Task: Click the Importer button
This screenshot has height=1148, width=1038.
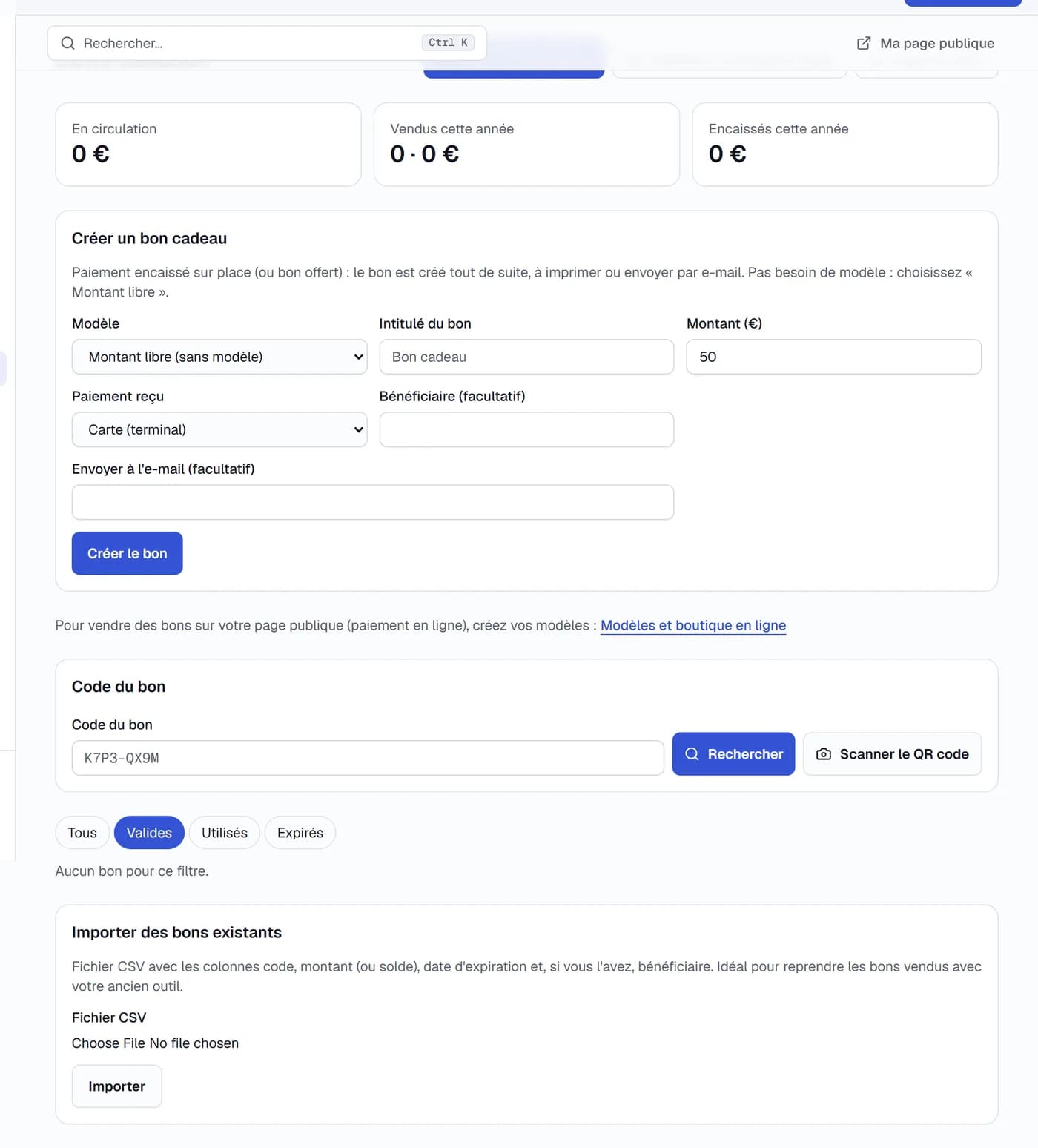Action: [x=116, y=1086]
